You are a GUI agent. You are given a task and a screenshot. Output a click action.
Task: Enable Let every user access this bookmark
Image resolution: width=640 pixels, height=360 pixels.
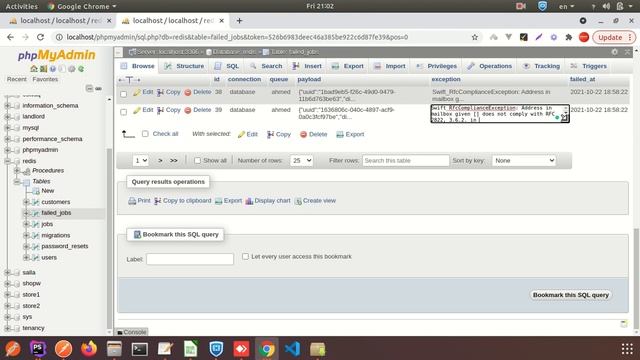click(x=245, y=256)
